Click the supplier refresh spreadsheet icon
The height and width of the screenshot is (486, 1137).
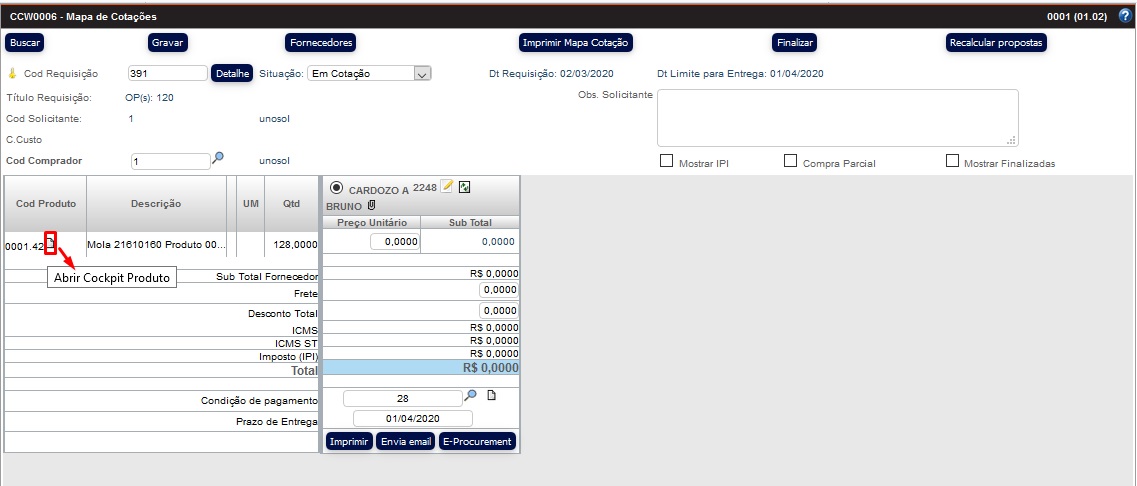(465, 187)
